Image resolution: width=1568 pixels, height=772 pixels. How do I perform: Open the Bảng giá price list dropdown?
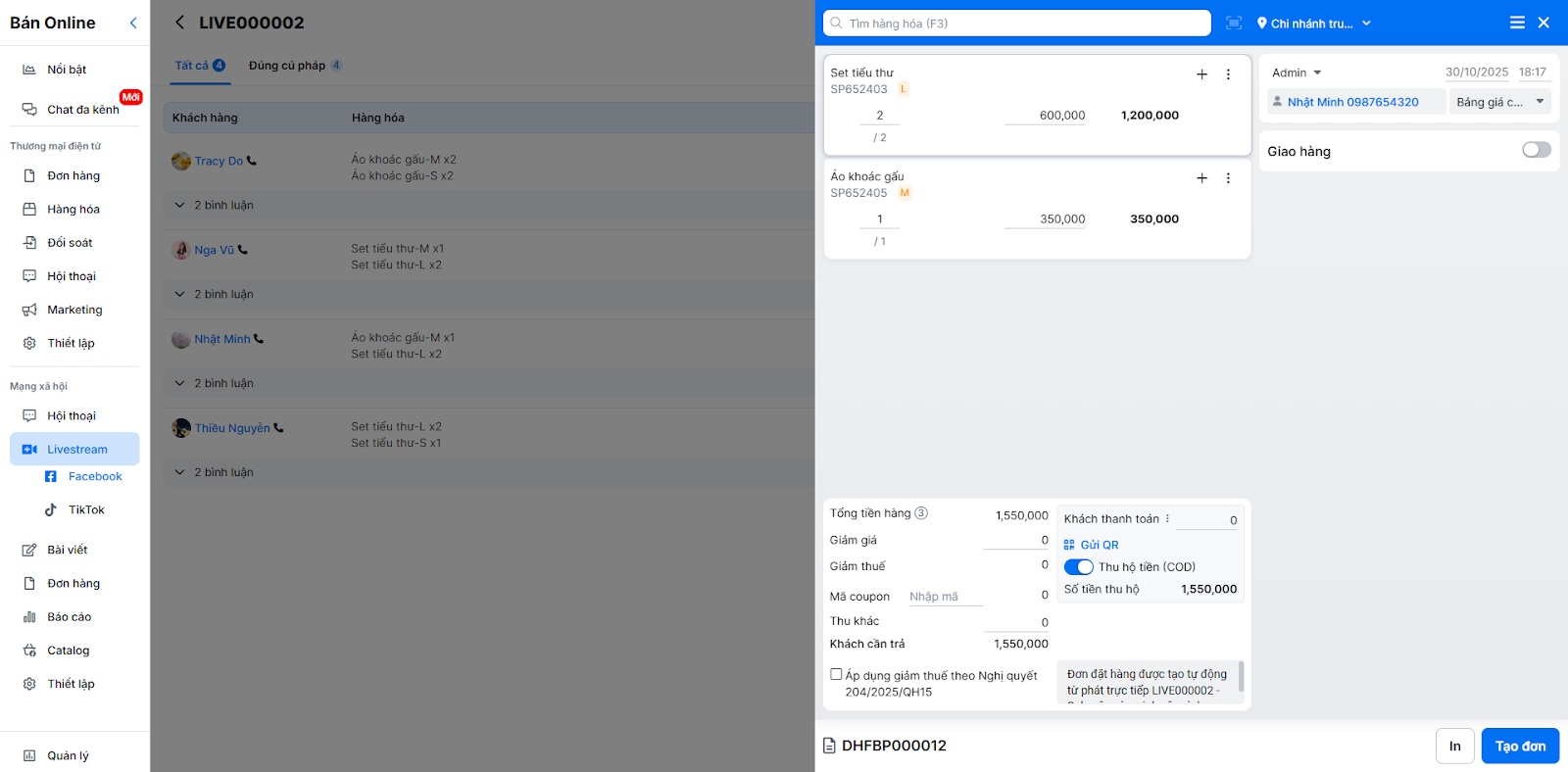coord(1499,102)
